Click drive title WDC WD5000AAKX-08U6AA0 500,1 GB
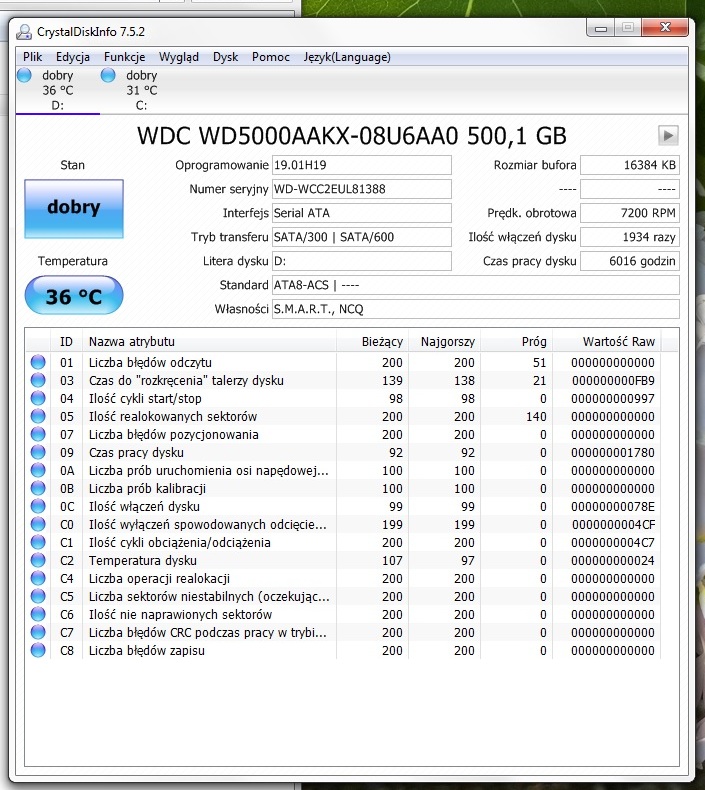The height and width of the screenshot is (790, 705). click(352, 136)
